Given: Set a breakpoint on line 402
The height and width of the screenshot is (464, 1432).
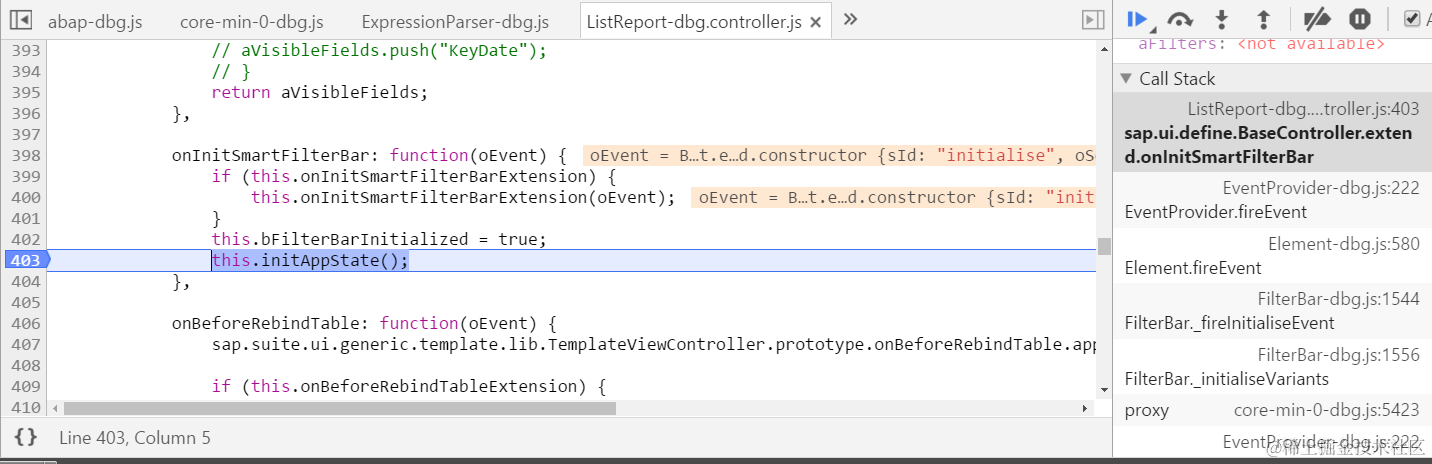Looking at the screenshot, I should pyautogui.click(x=25, y=239).
